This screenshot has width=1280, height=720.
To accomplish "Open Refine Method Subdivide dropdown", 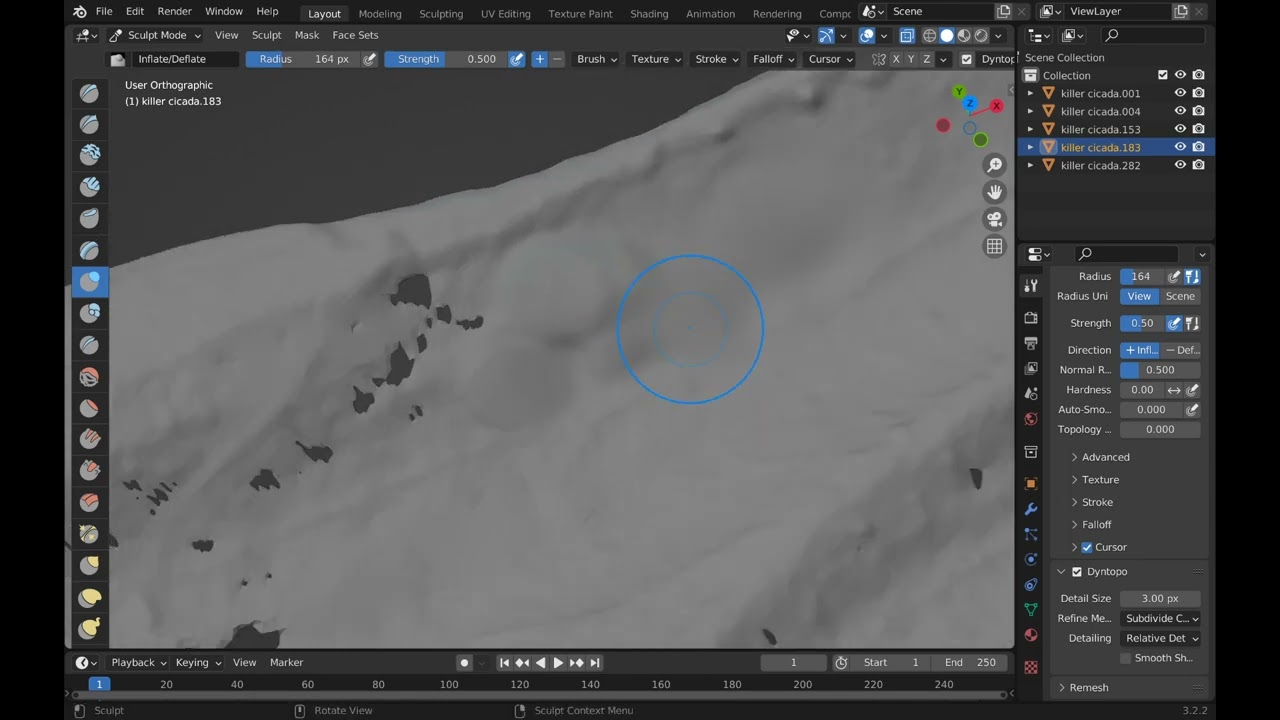I will 1160,618.
